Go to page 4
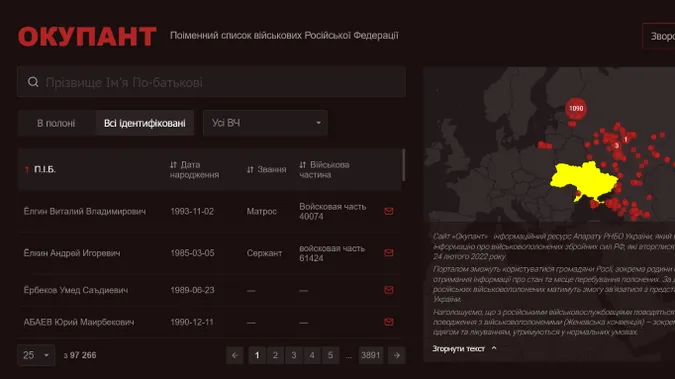The image size is (675, 379). (312, 355)
